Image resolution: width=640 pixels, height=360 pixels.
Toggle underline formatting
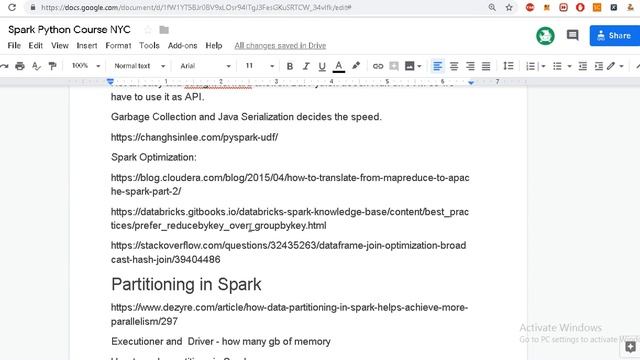pos(322,66)
